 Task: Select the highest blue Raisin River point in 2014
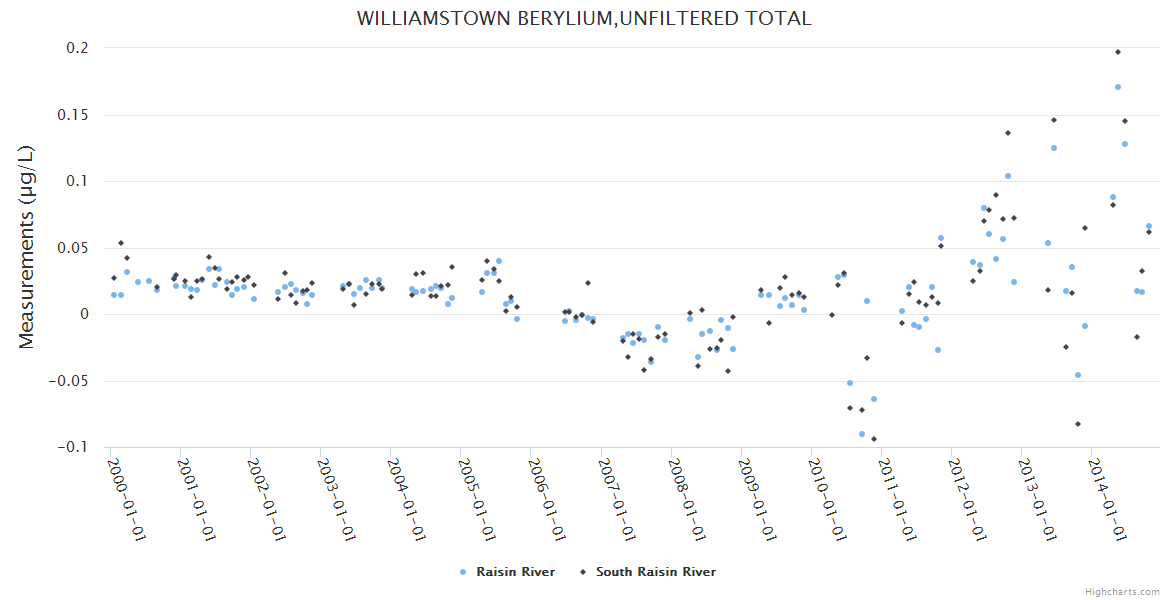tap(1118, 87)
